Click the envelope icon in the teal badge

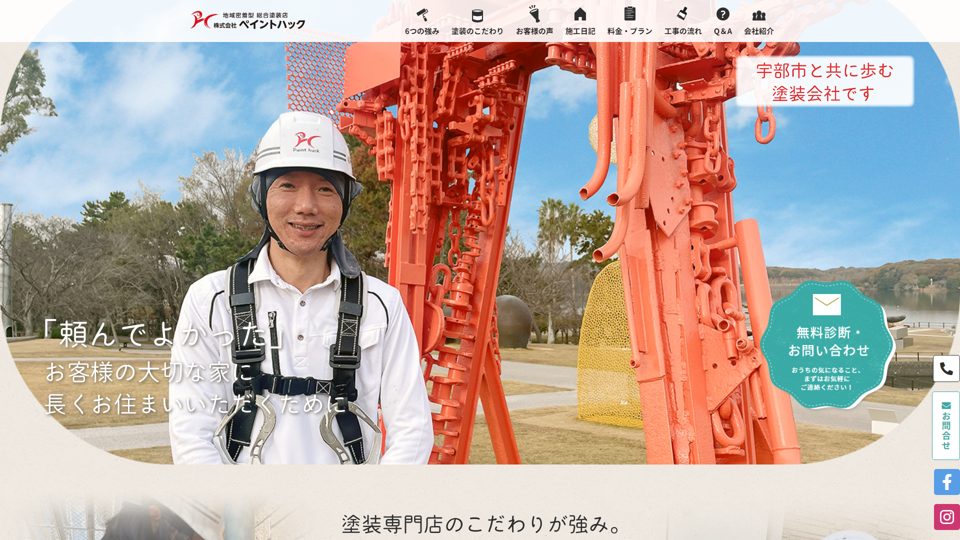tap(827, 304)
